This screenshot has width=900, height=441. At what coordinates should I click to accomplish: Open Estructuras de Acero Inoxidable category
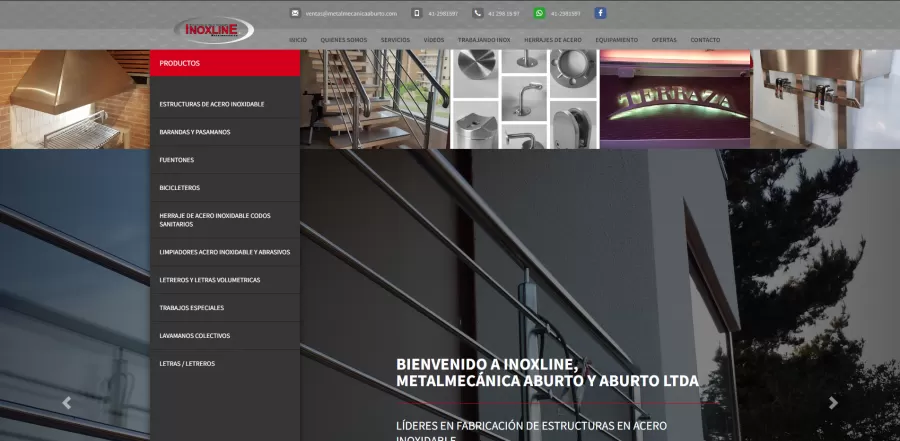pos(212,104)
